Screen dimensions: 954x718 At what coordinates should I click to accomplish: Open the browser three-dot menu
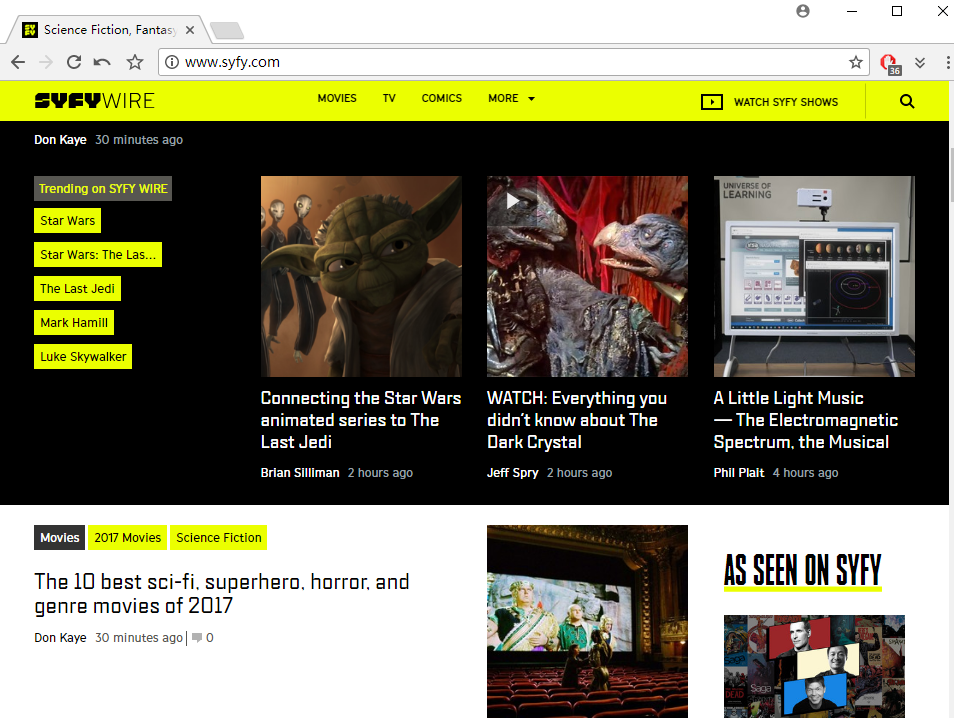point(947,62)
